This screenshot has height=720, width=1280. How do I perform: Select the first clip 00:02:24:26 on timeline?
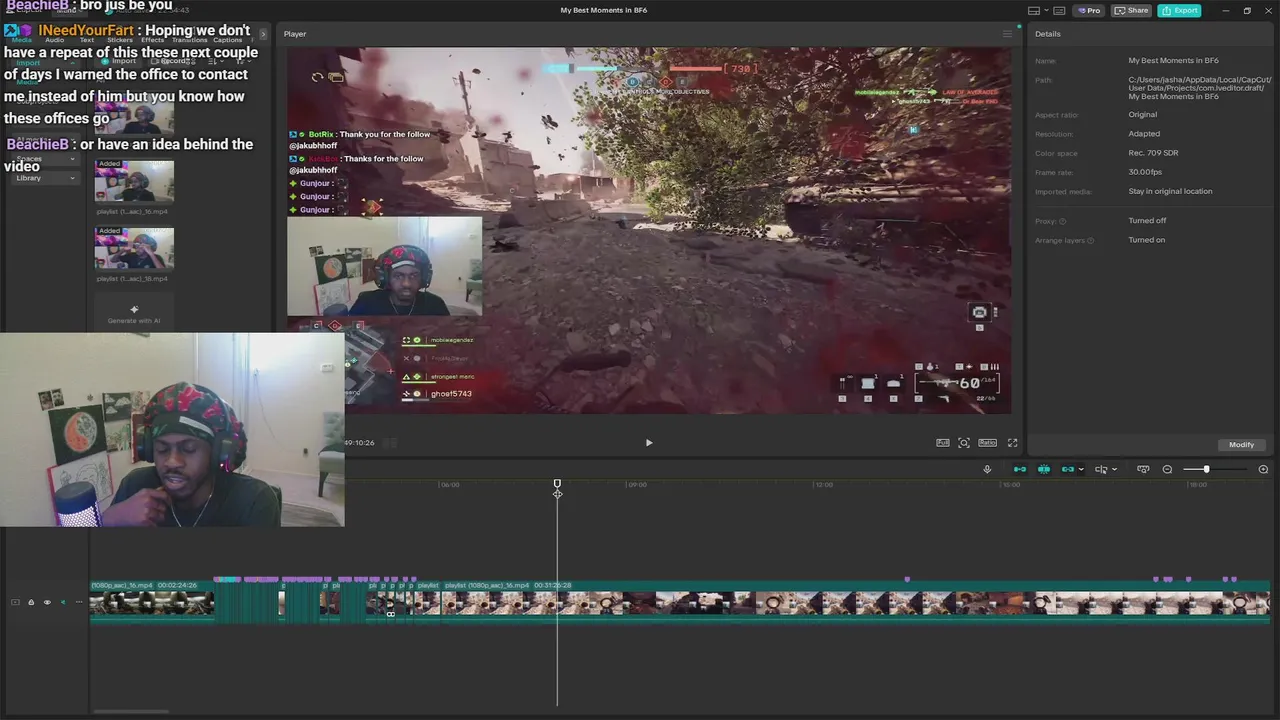pyautogui.click(x=152, y=602)
